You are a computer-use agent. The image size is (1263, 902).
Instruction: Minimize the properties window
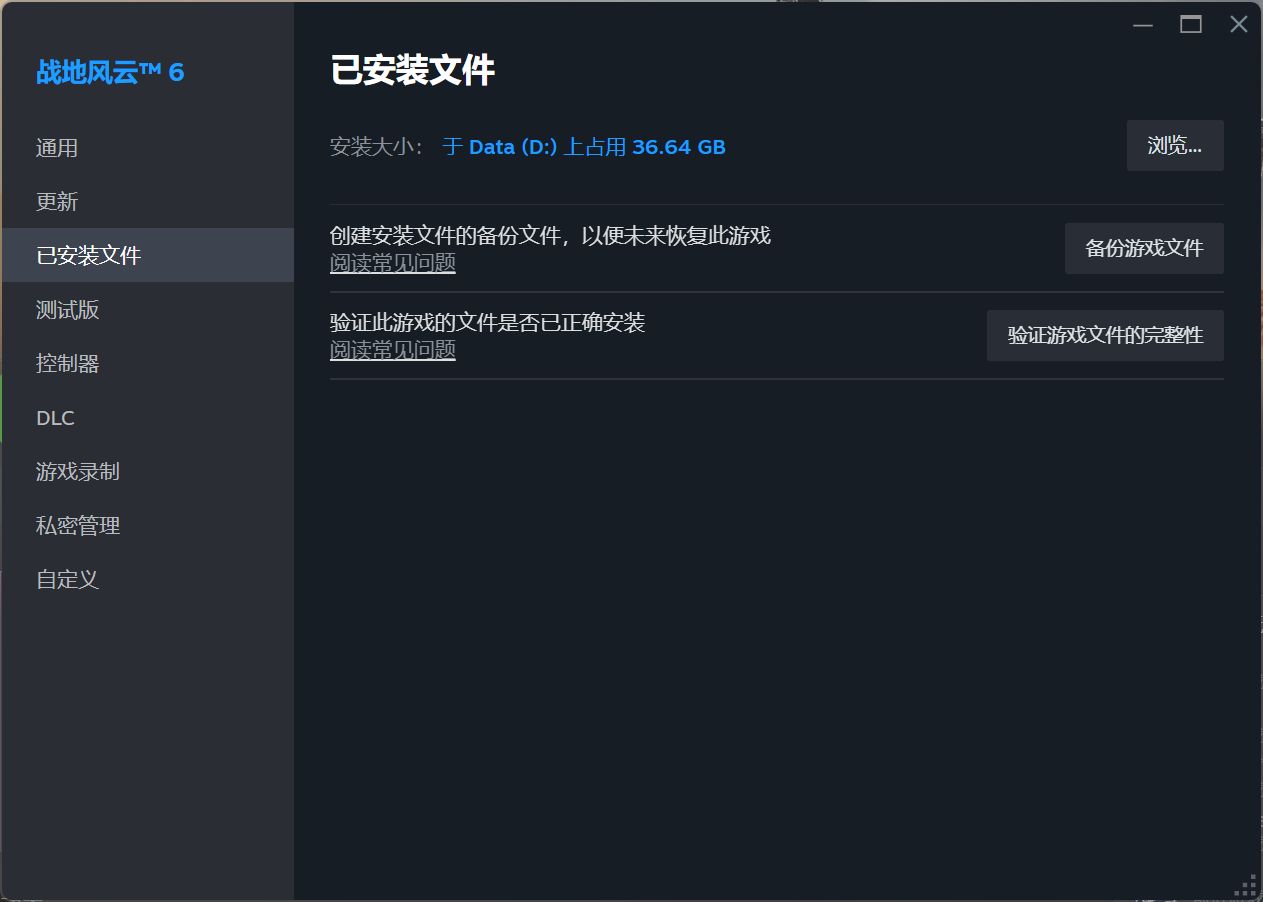(x=1143, y=25)
